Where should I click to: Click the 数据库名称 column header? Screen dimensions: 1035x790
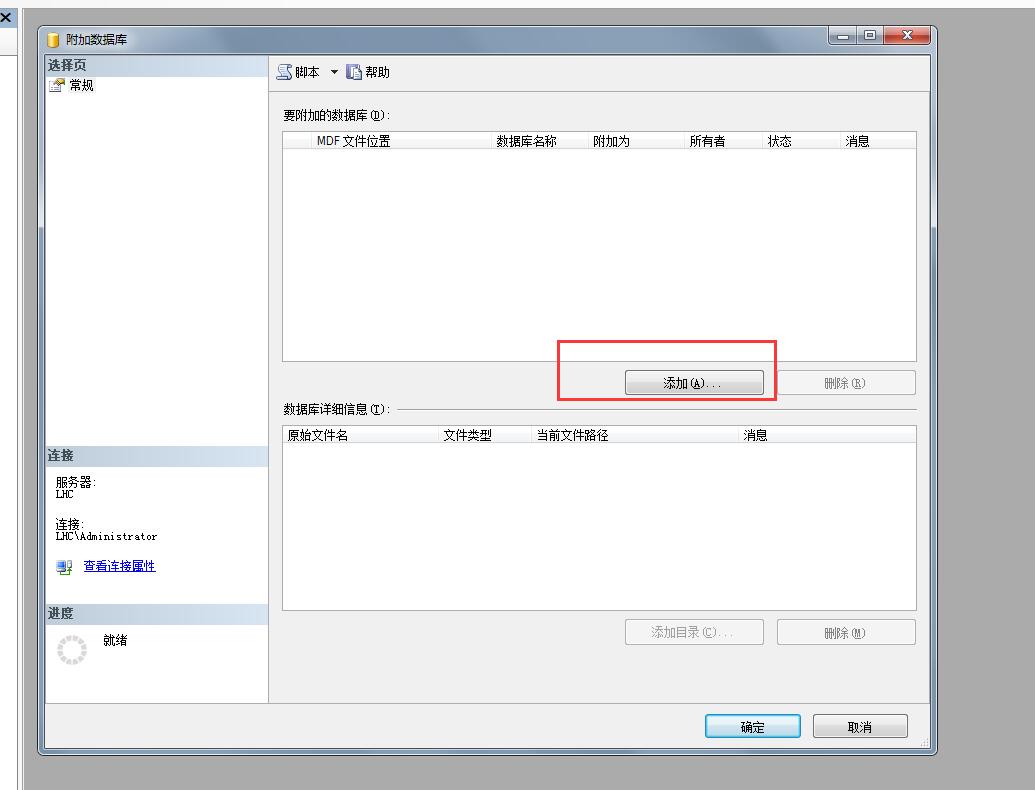[x=540, y=141]
